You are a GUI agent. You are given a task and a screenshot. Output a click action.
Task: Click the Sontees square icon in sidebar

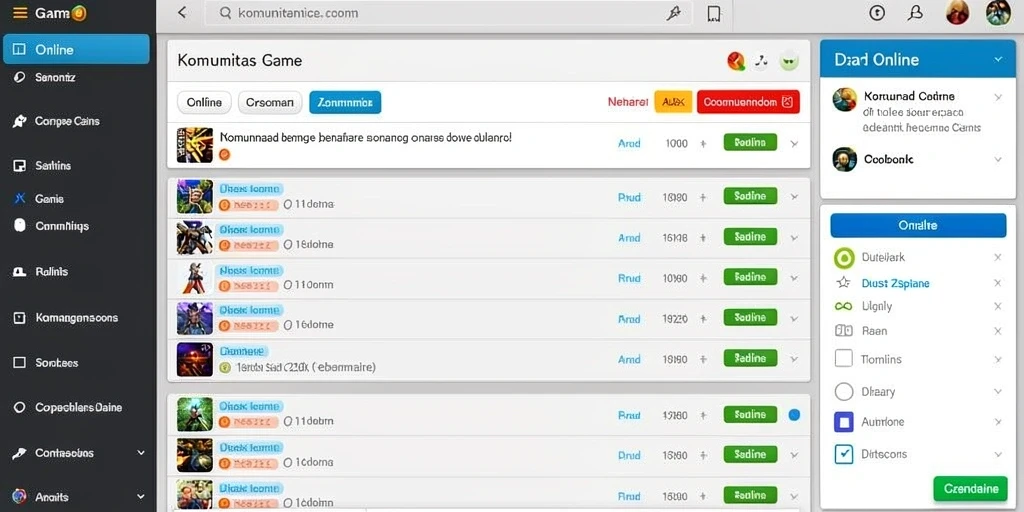point(20,362)
